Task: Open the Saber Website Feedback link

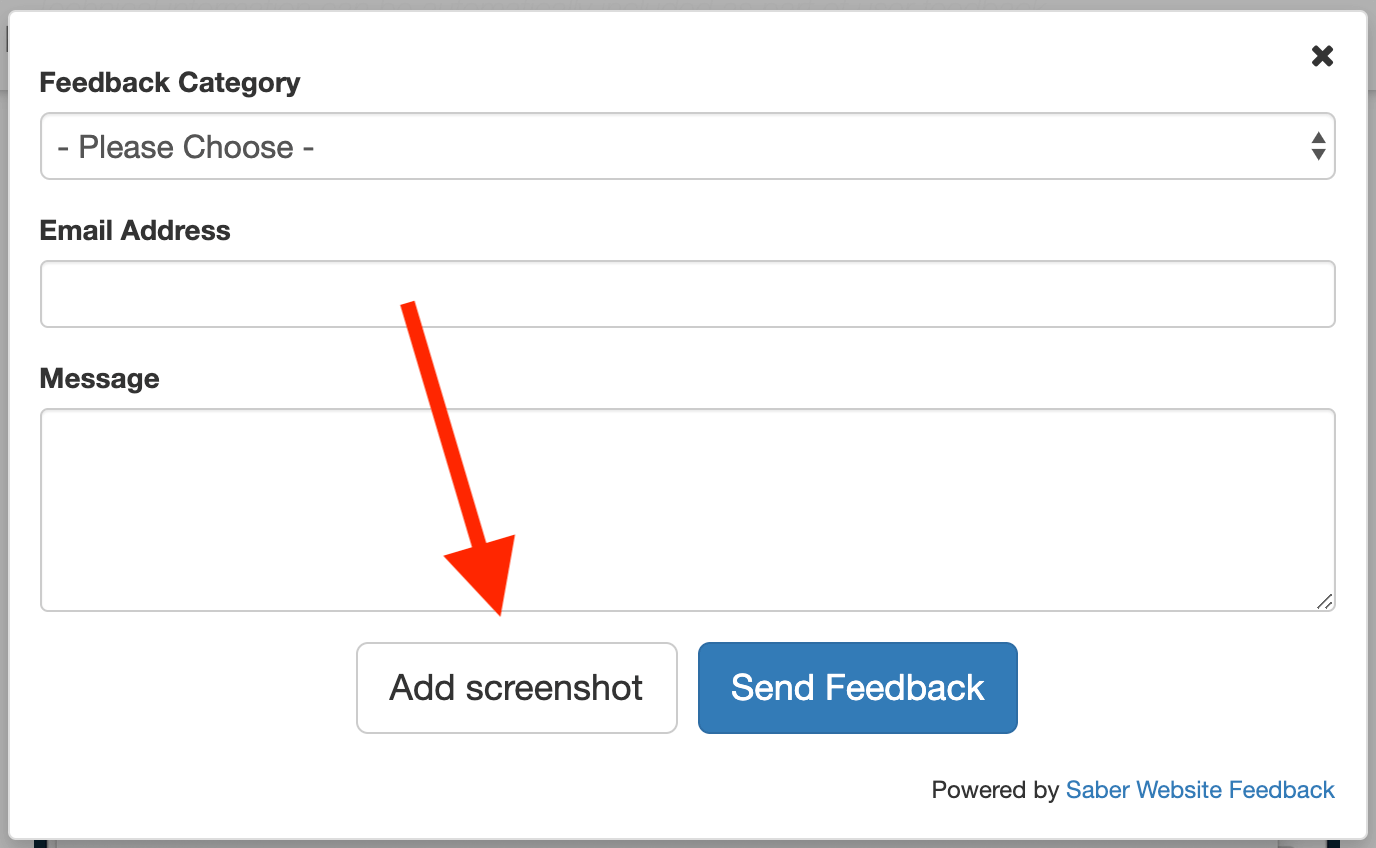Action: click(1200, 789)
